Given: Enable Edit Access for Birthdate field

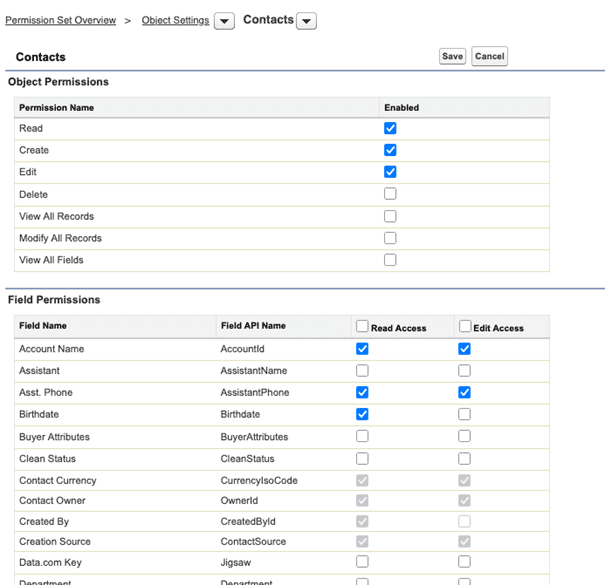Looking at the screenshot, I should 464,414.
